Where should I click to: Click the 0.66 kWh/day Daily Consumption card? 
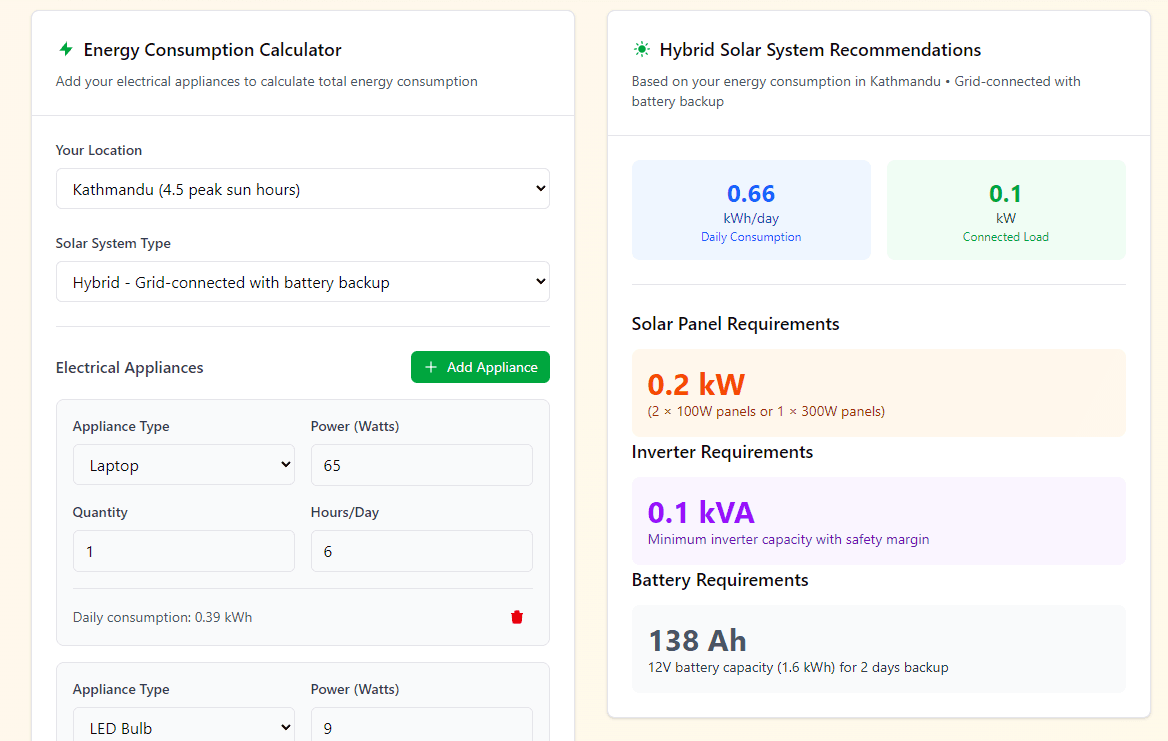tap(751, 210)
